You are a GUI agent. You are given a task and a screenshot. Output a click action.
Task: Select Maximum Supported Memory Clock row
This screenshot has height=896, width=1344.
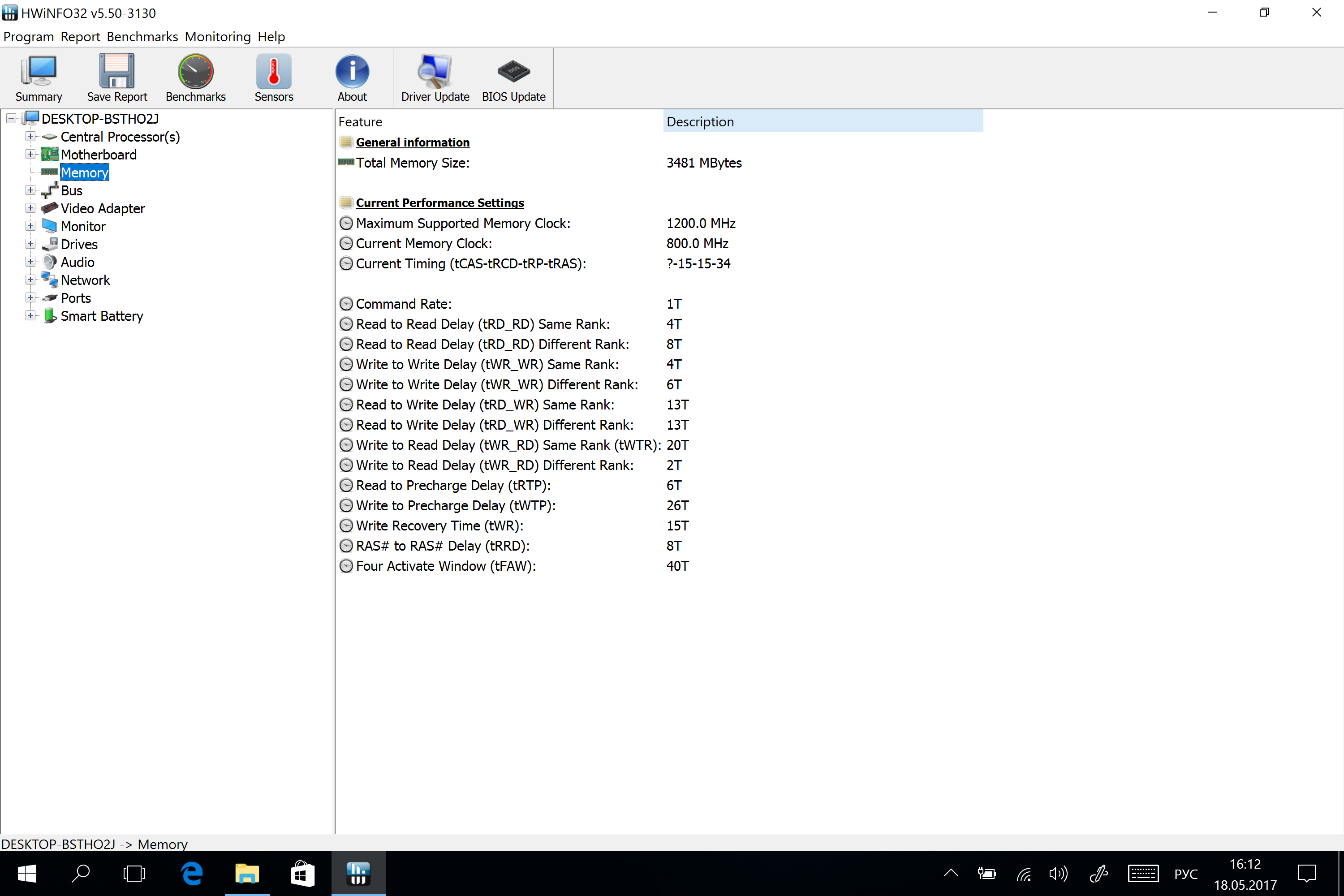tap(660, 224)
